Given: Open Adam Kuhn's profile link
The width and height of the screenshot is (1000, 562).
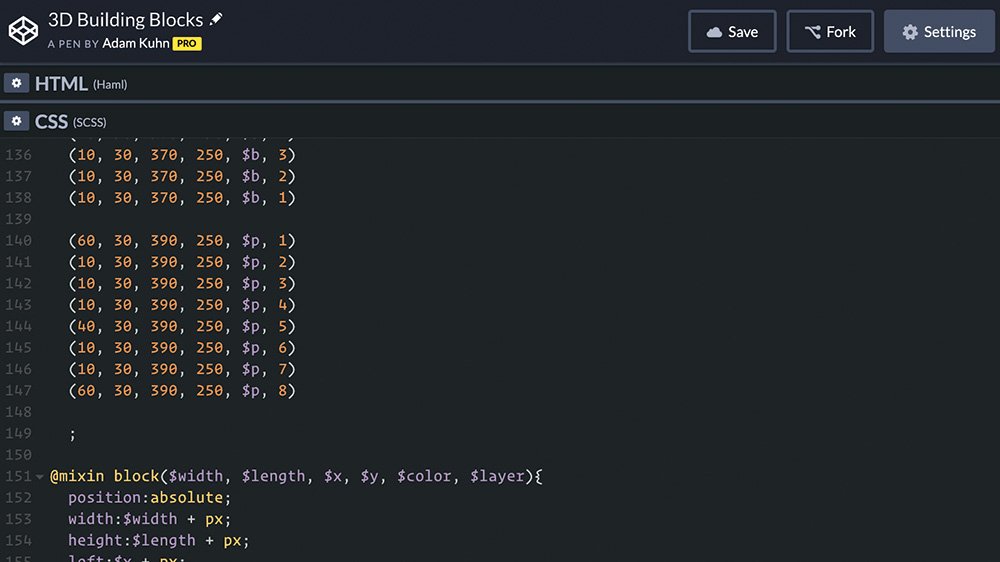Looking at the screenshot, I should tap(136, 43).
